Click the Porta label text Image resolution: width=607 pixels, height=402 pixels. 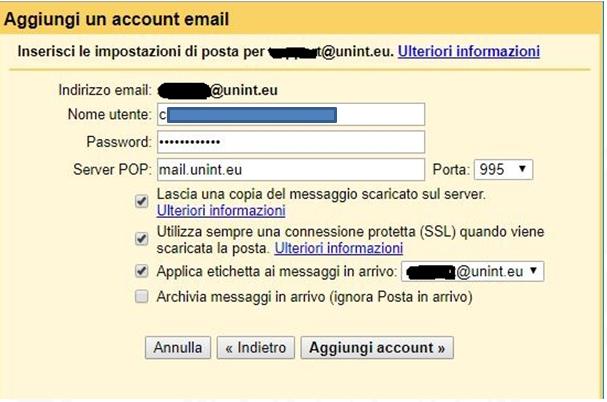coord(451,170)
